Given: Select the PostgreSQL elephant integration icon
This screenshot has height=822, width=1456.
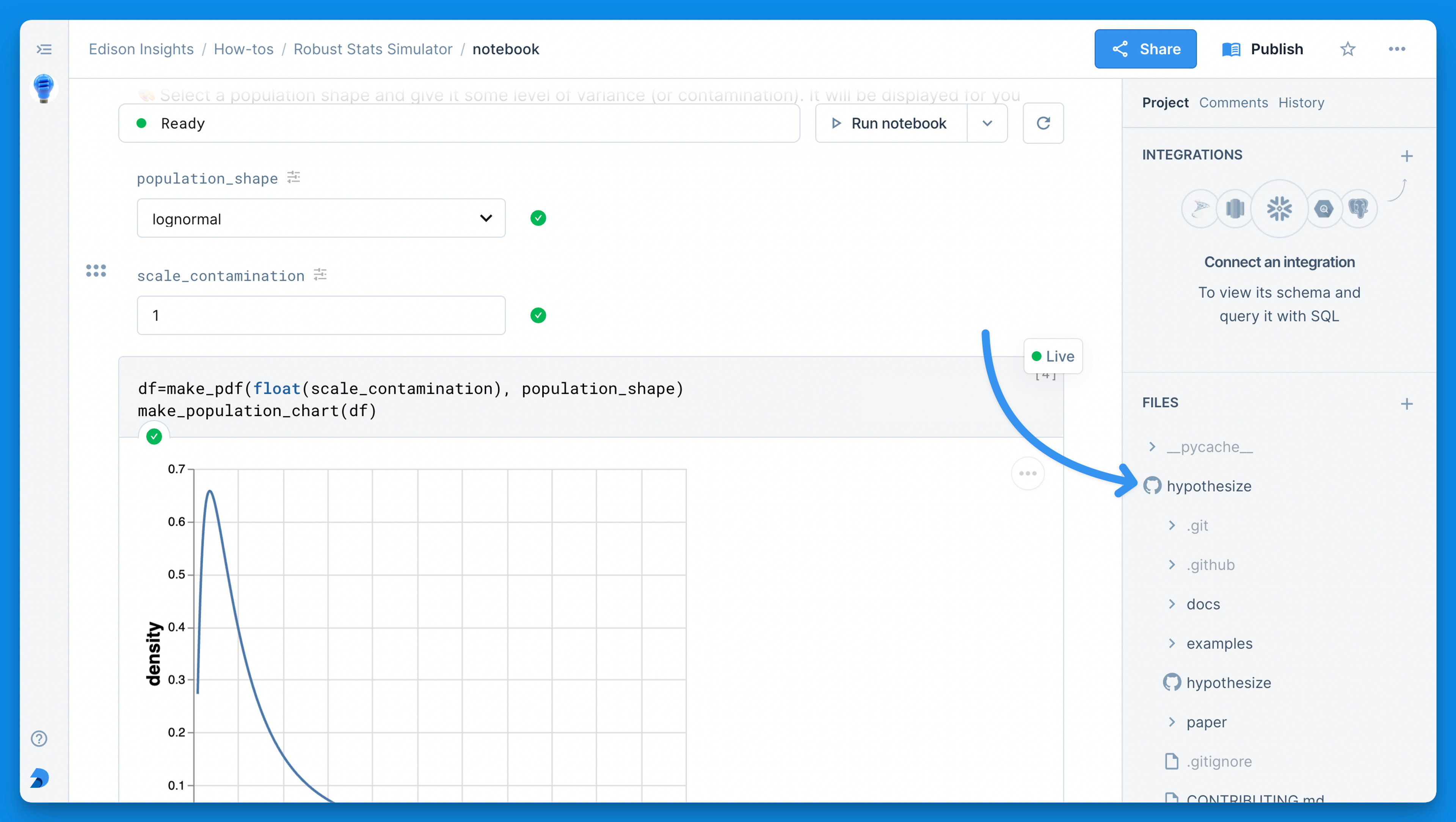Looking at the screenshot, I should click(1358, 208).
